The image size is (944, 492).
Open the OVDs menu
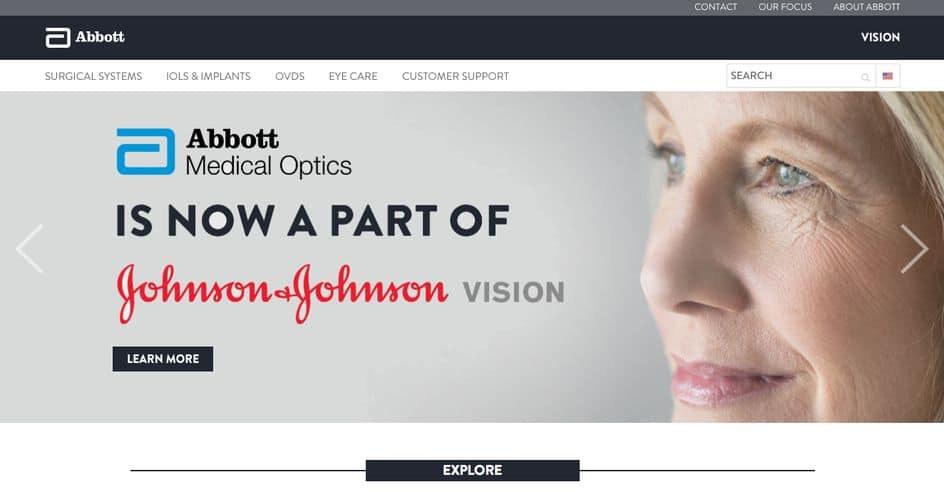pyautogui.click(x=290, y=76)
